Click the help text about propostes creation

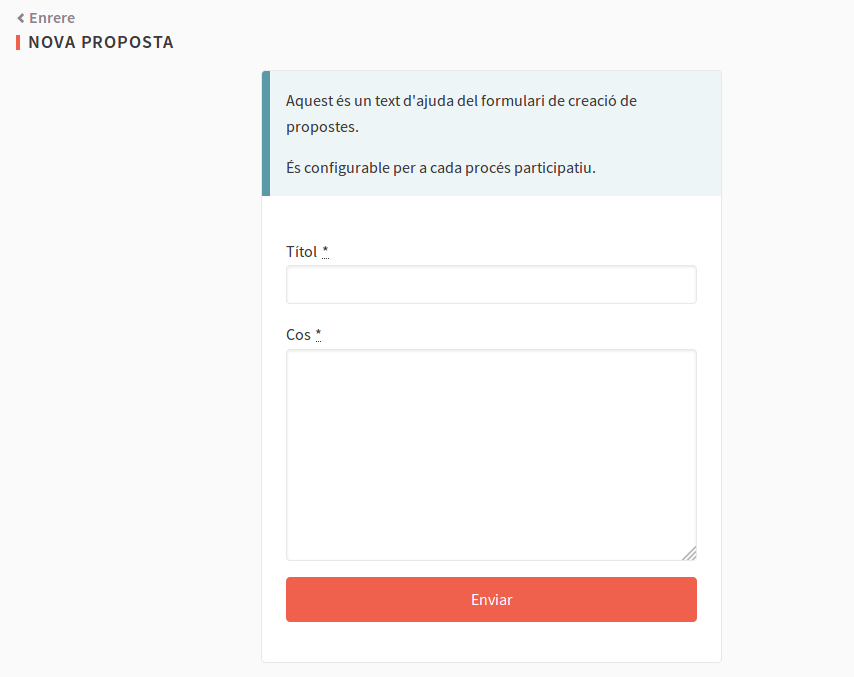(461, 113)
